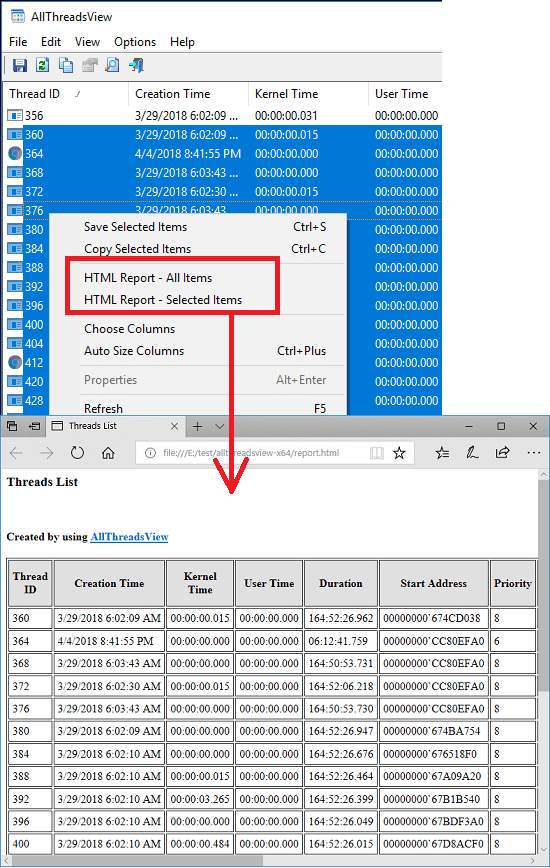550x868 pixels.
Task: Click the Save toolbar icon in AllThreadsView
Action: pos(20,65)
